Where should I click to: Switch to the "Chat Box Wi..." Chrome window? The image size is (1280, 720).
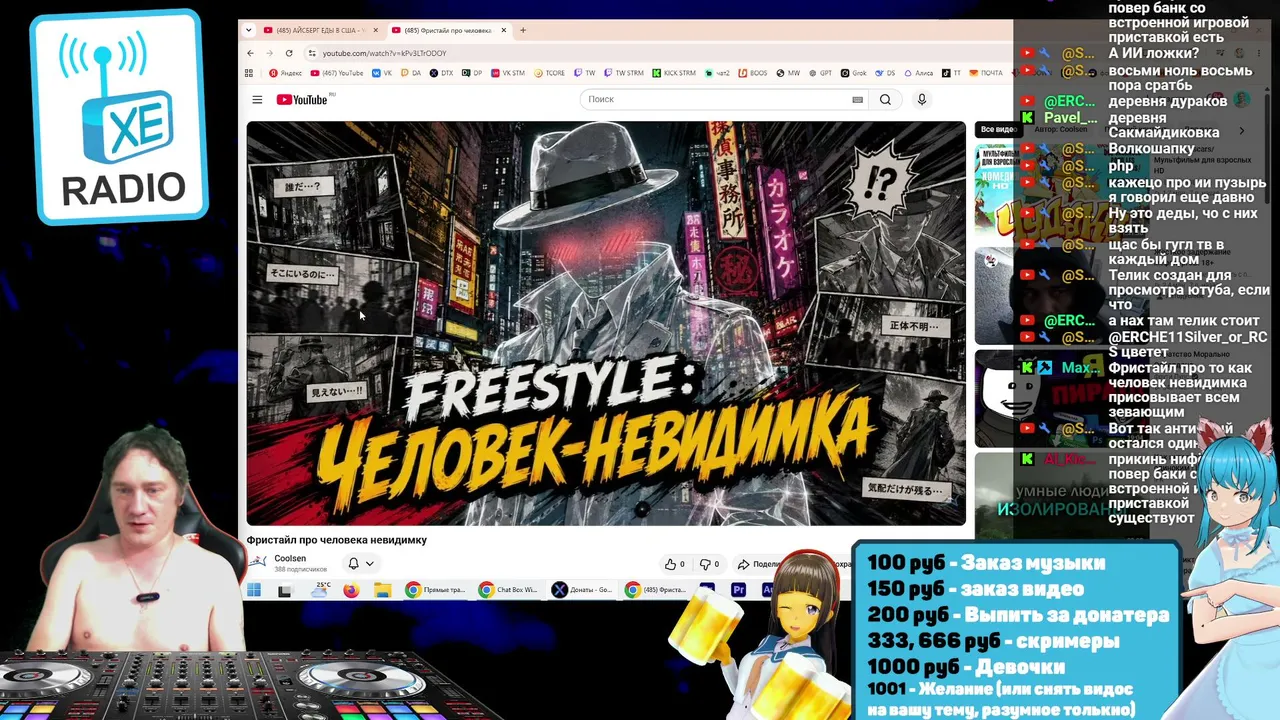[x=509, y=590]
